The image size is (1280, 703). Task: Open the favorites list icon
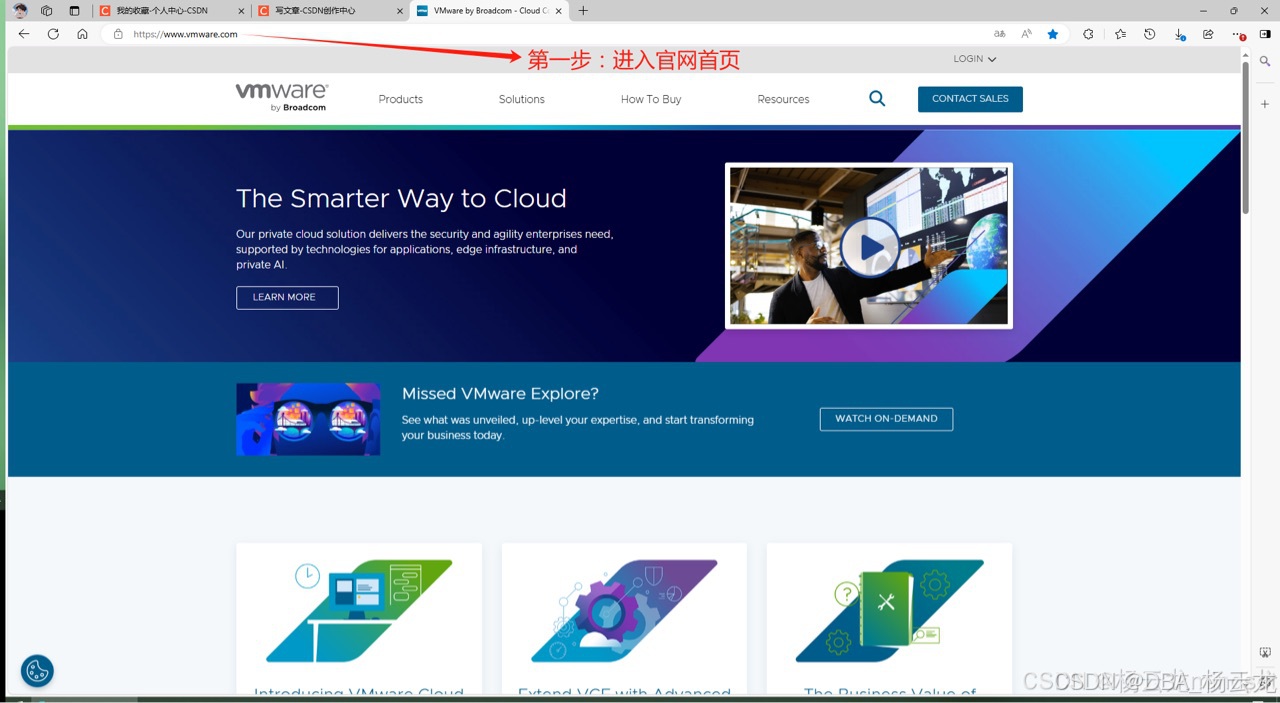[x=1120, y=34]
